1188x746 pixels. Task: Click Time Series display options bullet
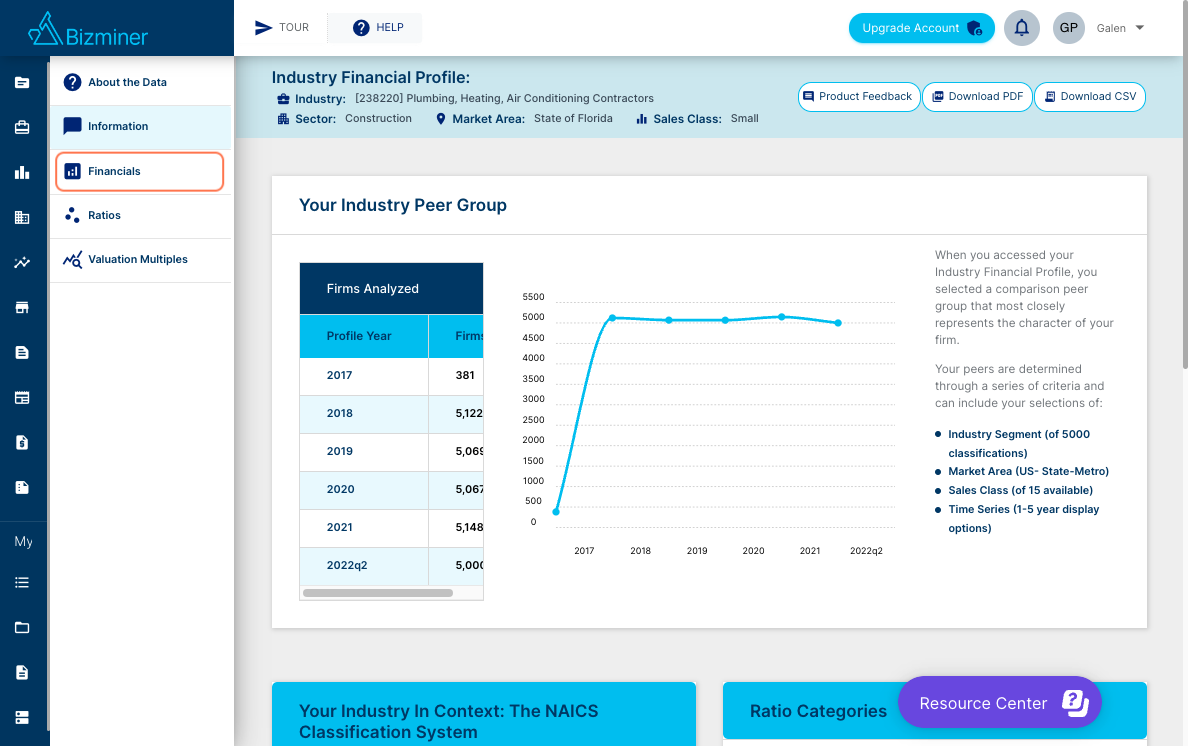(x=1024, y=519)
